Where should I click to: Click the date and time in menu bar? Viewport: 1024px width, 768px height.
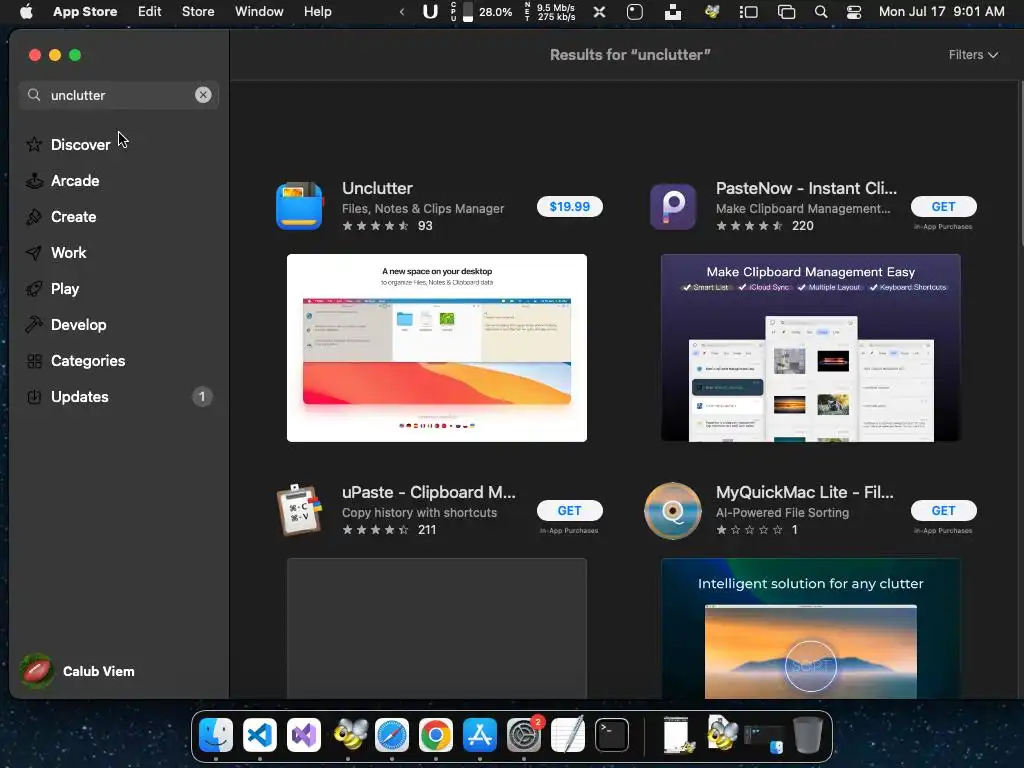coord(941,12)
